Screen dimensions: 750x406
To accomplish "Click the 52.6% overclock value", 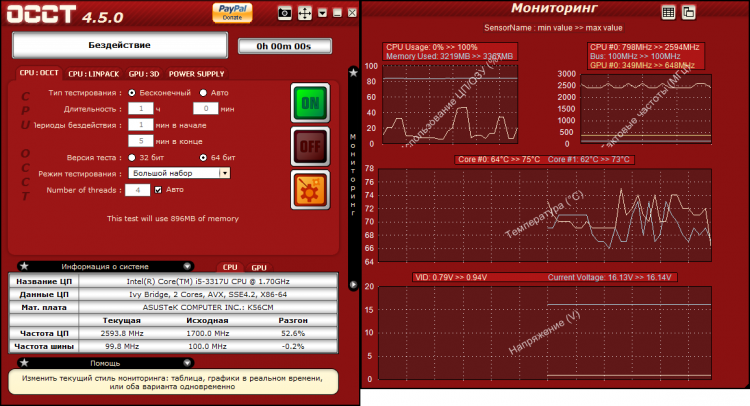I will point(293,333).
